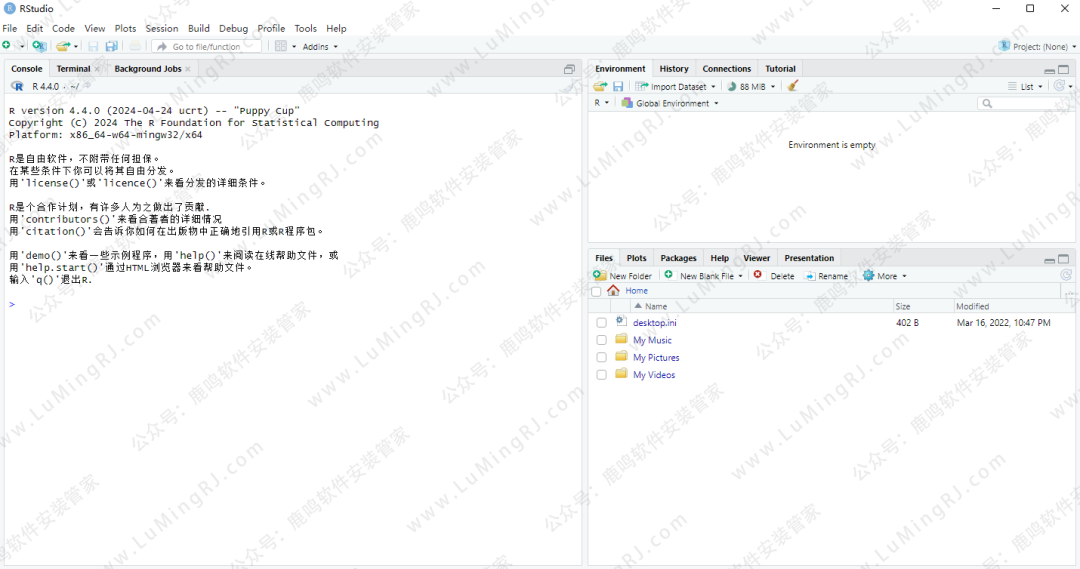Open the My Pictures folder link
This screenshot has height=569, width=1080.
pyautogui.click(x=656, y=358)
